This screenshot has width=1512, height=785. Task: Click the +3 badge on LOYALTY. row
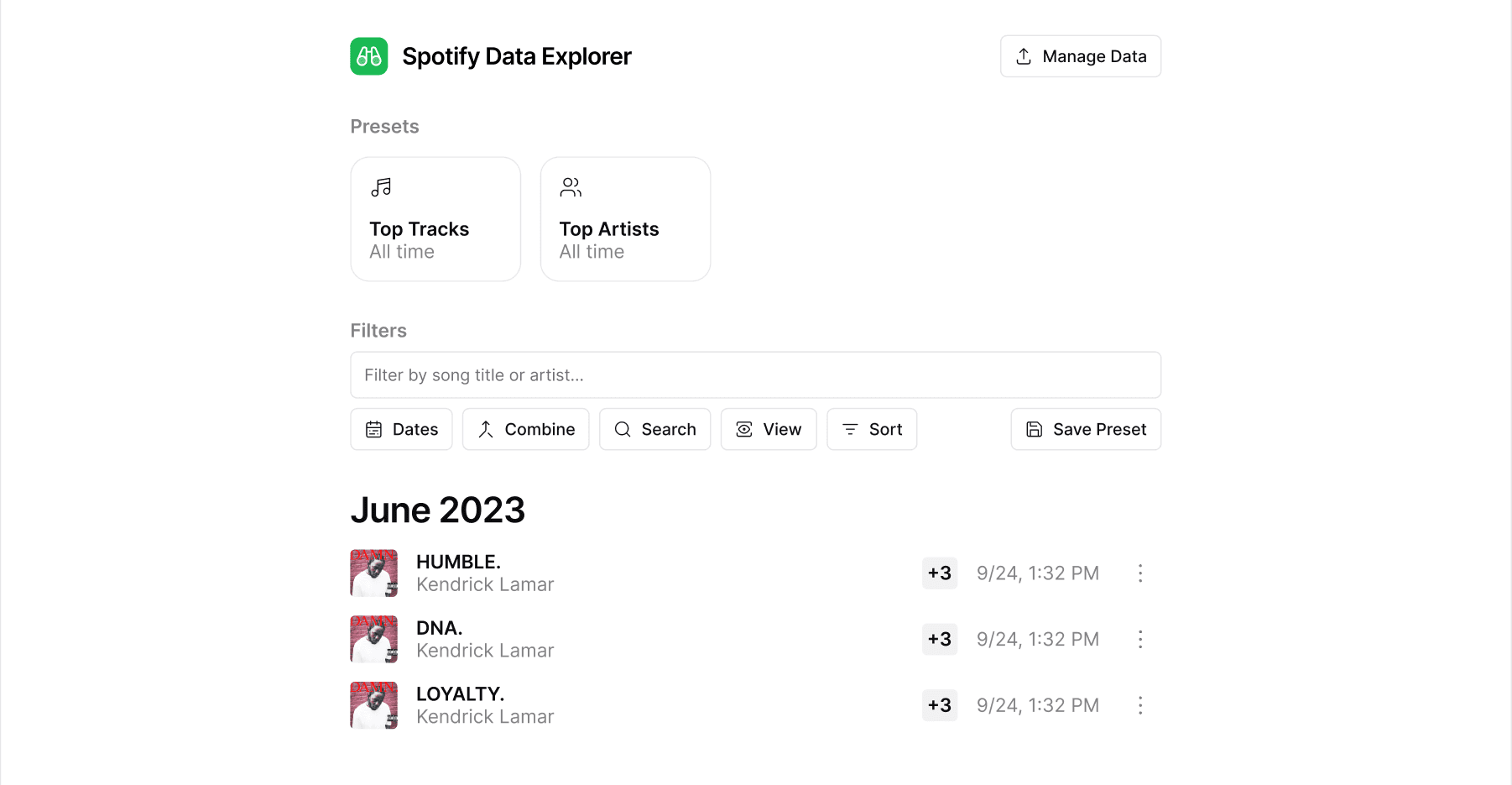pyautogui.click(x=940, y=705)
